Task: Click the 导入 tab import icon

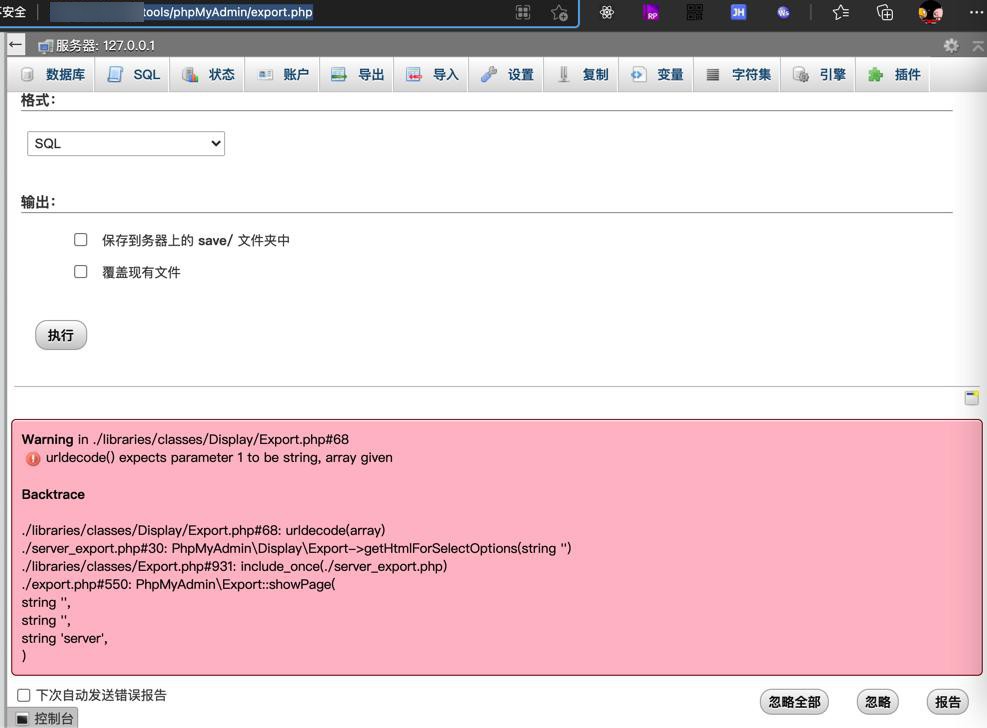Action: [x=414, y=74]
